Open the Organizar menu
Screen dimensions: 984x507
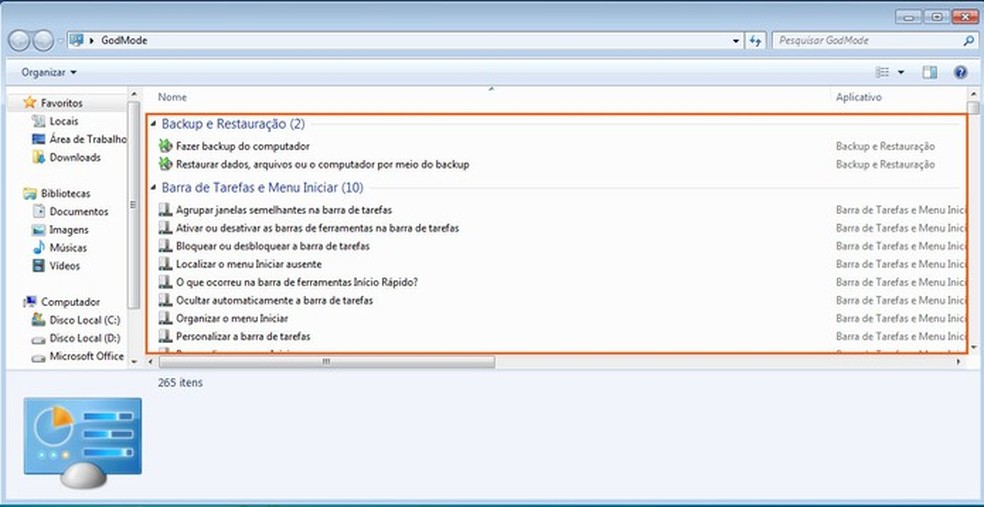click(x=49, y=73)
